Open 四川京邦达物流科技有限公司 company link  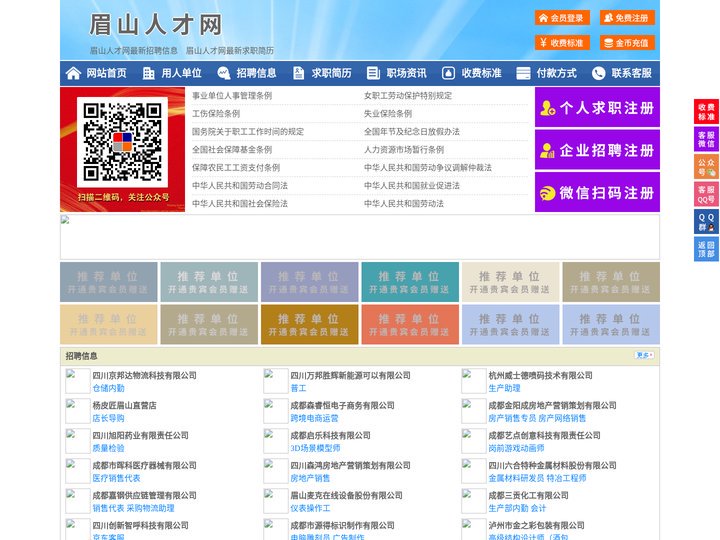[145, 375]
